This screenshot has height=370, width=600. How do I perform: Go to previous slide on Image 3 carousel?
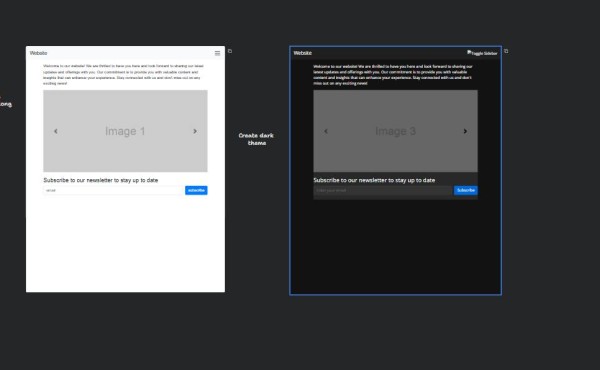[326, 131]
